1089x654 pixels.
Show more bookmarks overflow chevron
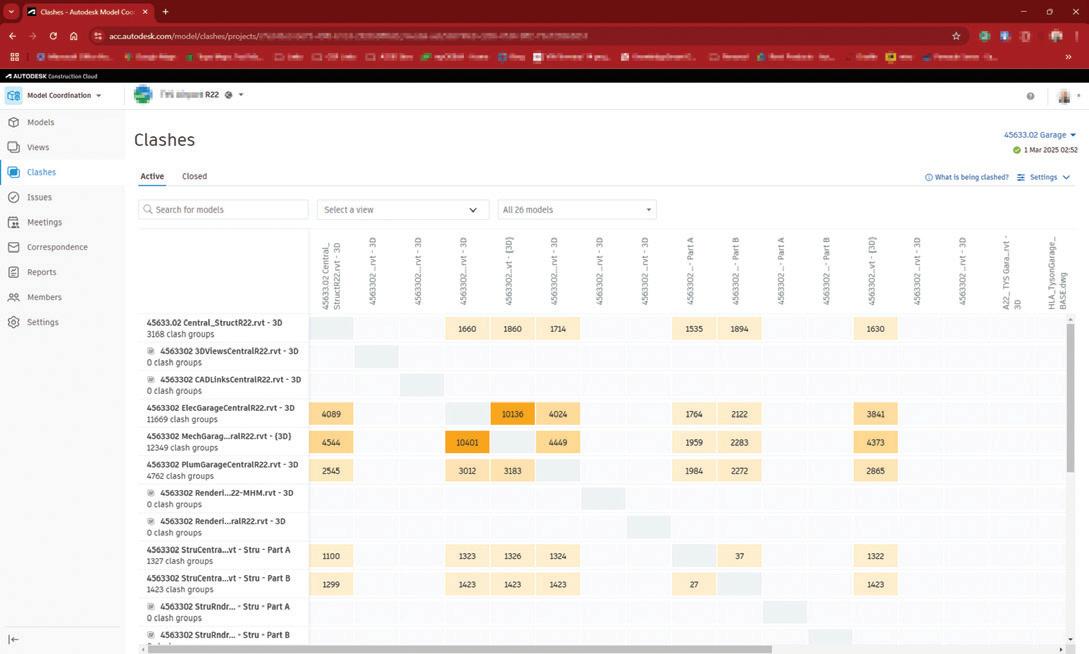point(1068,57)
